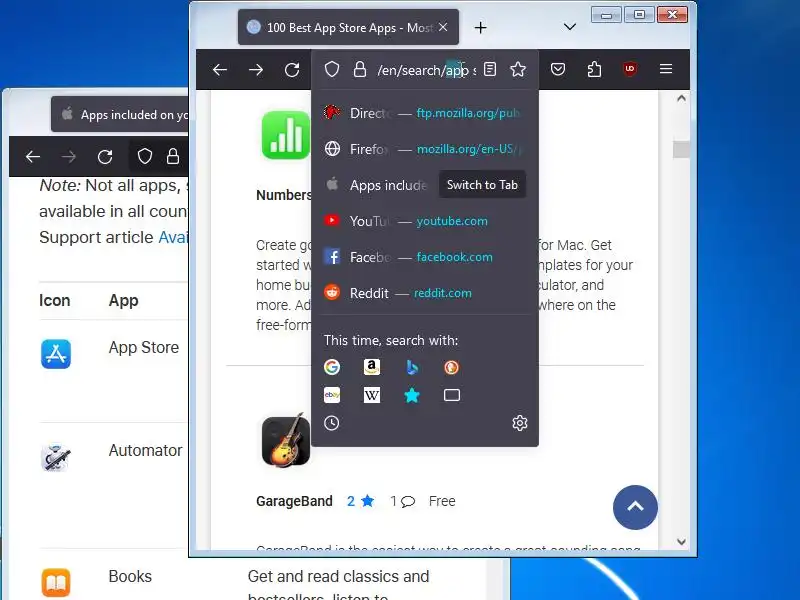Search with Bing this time

pyautogui.click(x=412, y=367)
